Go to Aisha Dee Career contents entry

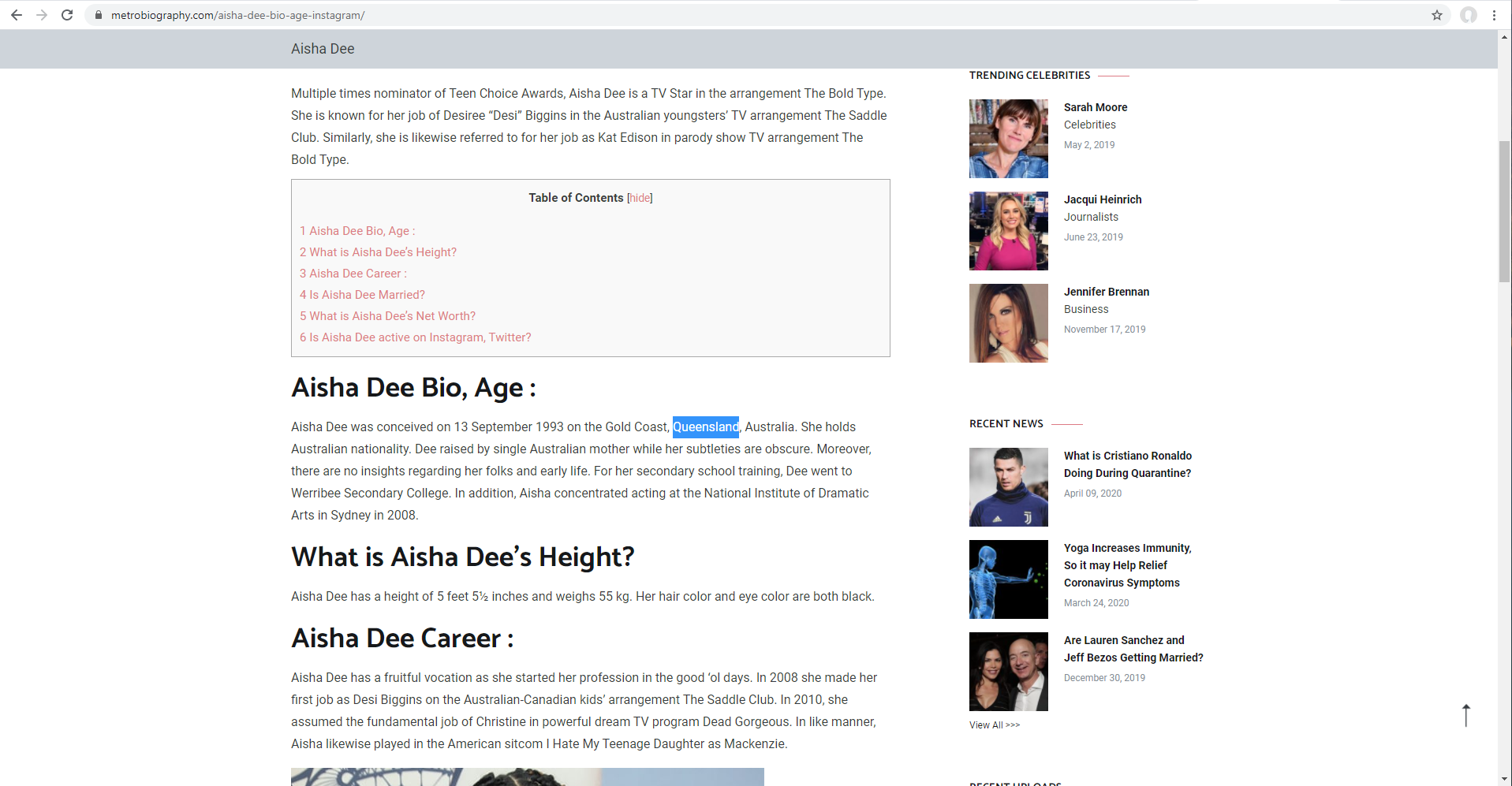click(x=353, y=274)
